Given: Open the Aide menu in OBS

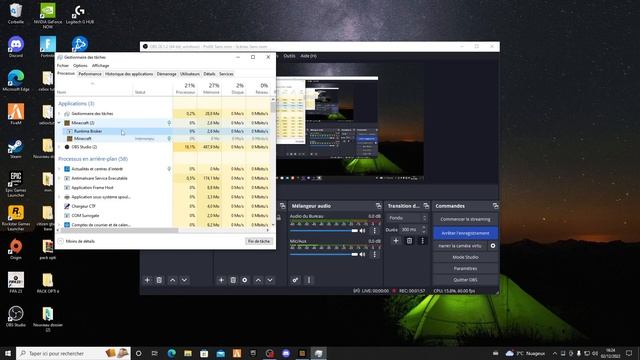Looking at the screenshot, I should pos(308,56).
